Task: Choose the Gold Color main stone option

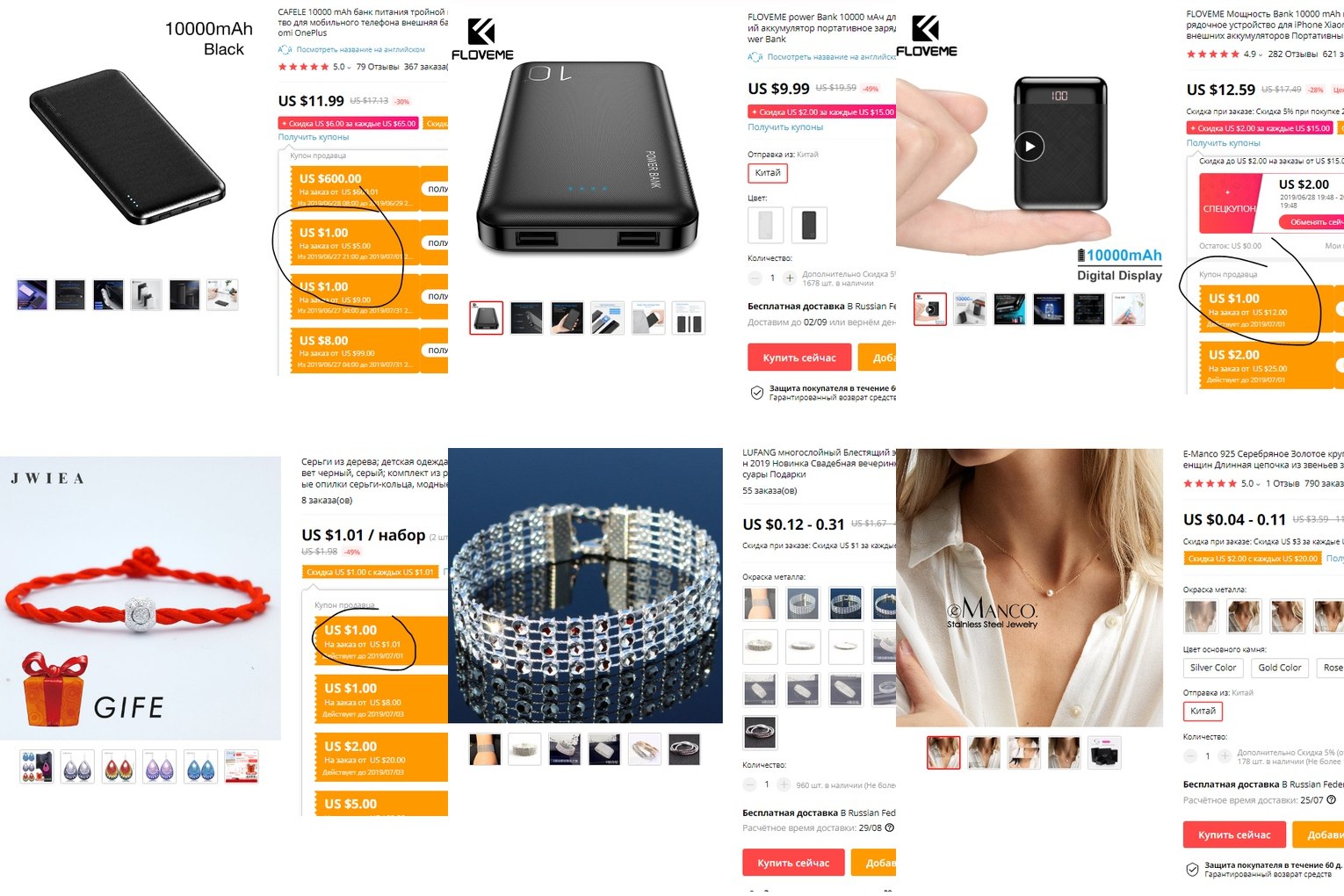Action: point(1280,668)
